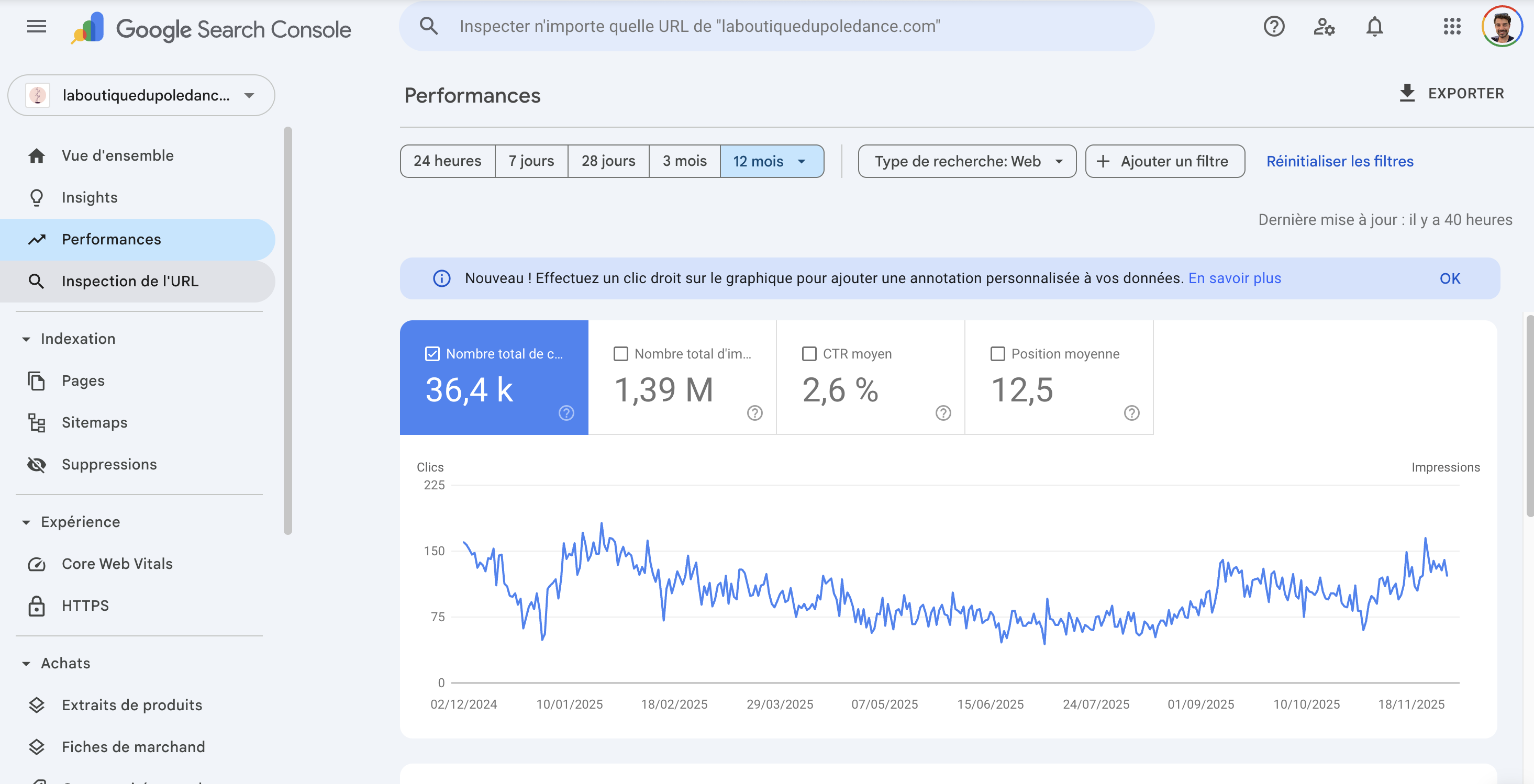1534x784 pixels.
Task: Click the help question mark icon
Action: click(1274, 26)
